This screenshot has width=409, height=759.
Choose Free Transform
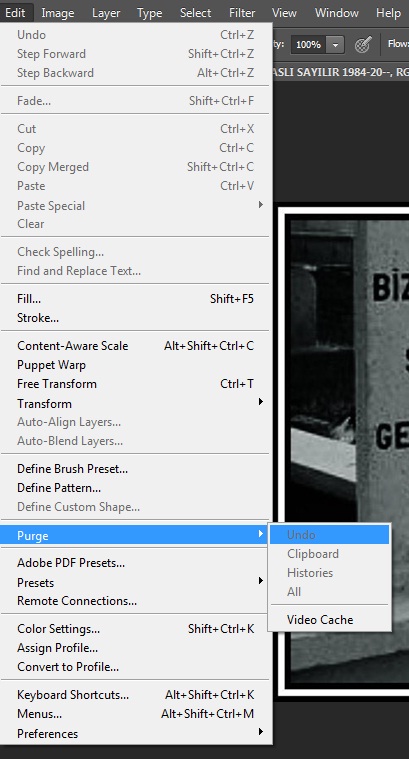pos(136,384)
